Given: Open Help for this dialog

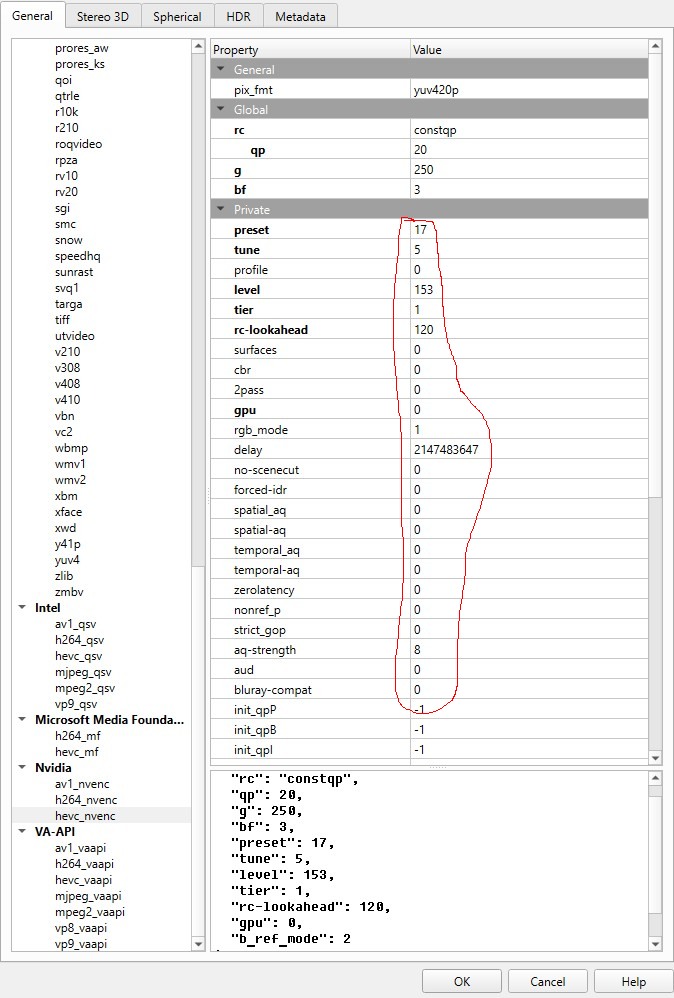Looking at the screenshot, I should pos(633,981).
